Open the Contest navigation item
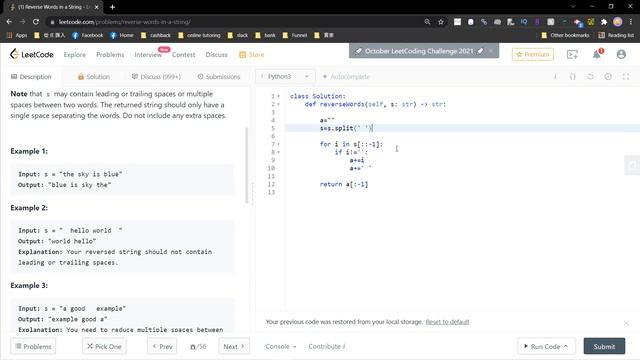 tap(183, 55)
